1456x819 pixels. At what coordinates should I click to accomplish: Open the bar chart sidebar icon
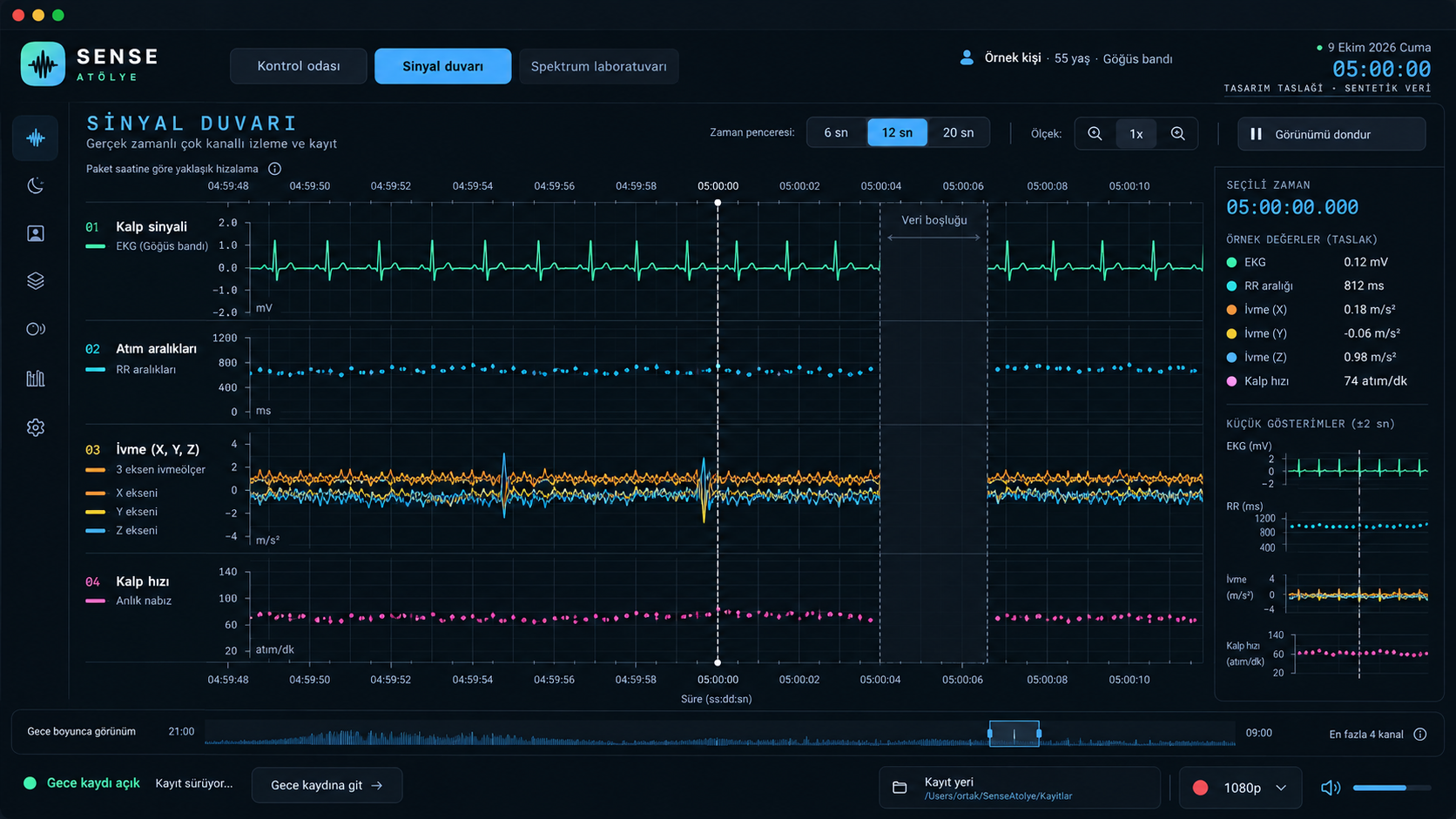click(36, 378)
